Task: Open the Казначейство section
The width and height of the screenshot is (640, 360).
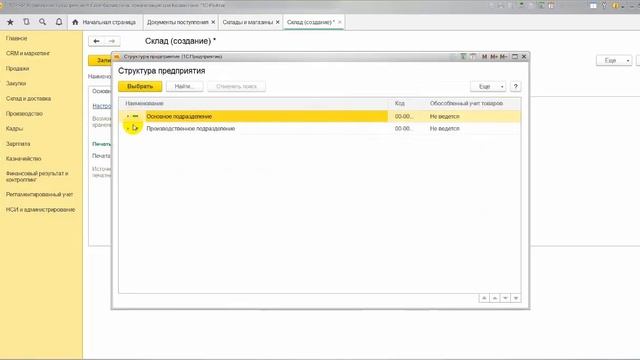Action: 23,158
